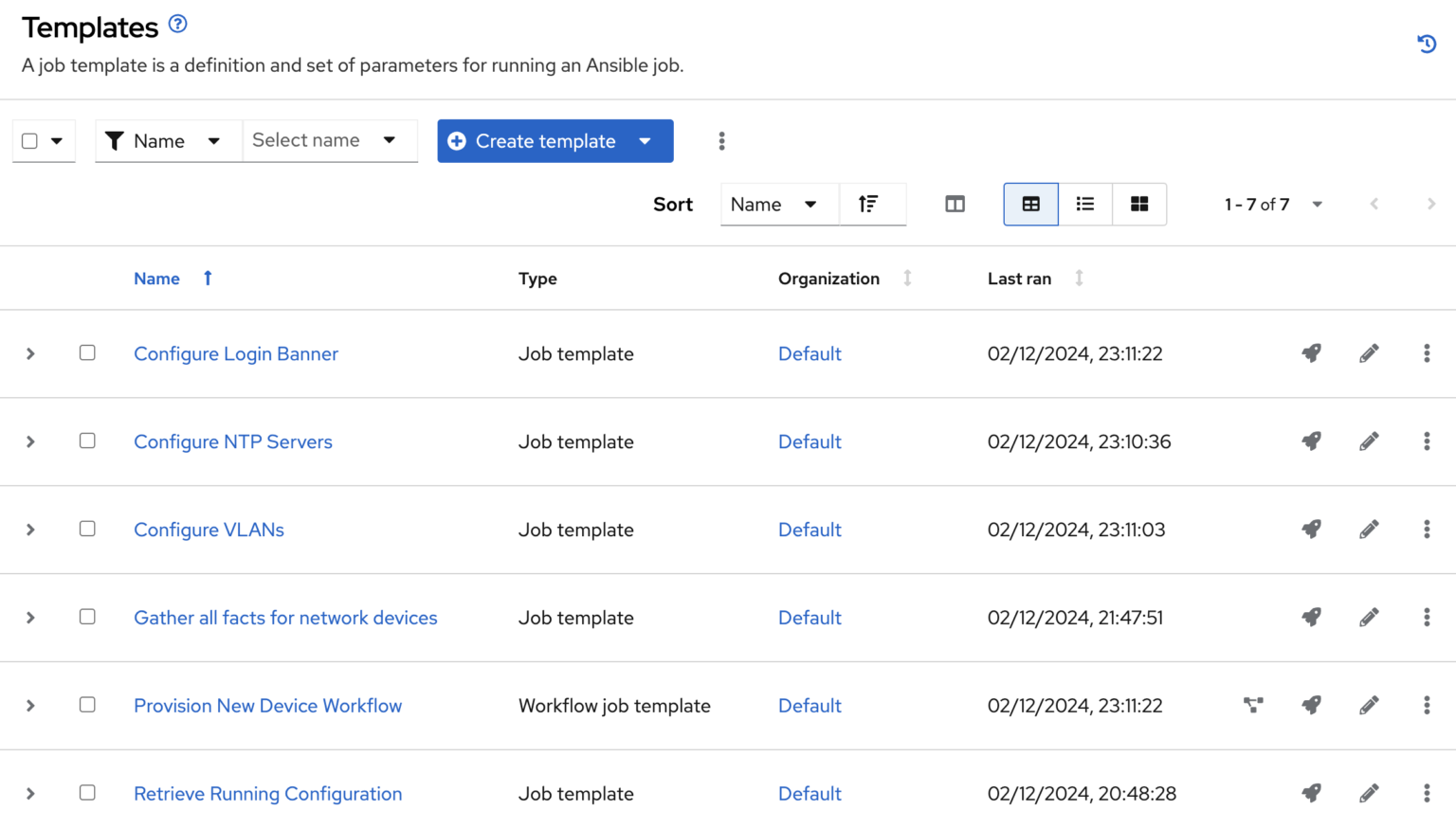Open kebab menu for Configure VLANs row

point(1426,530)
